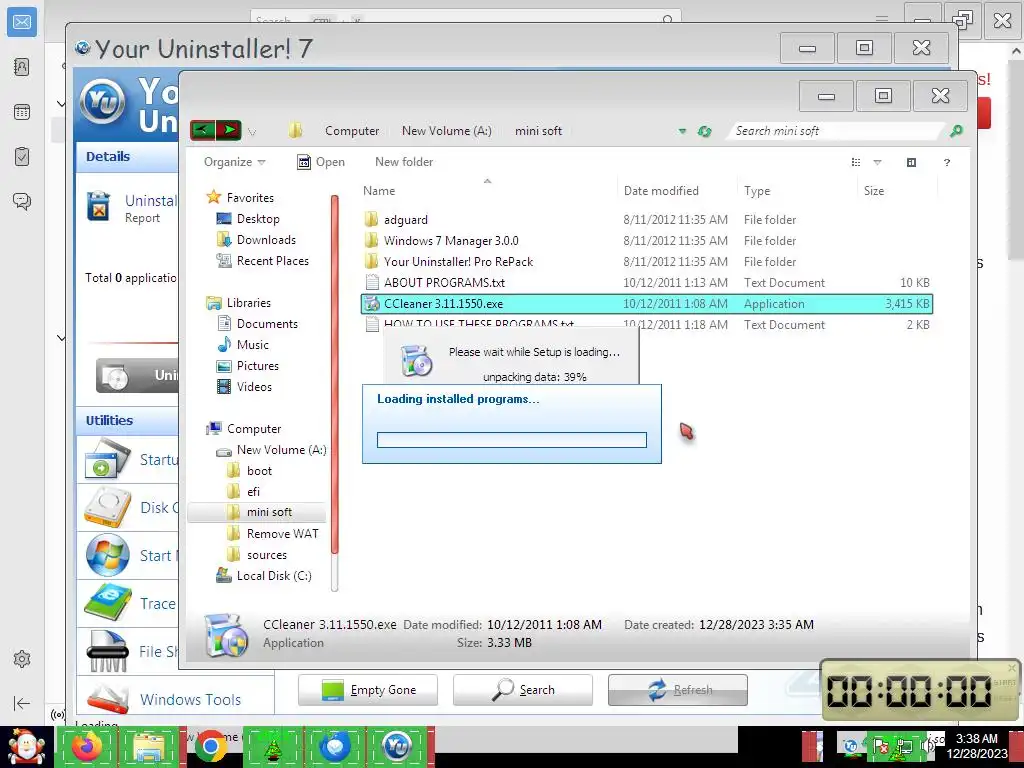Open the view options dropdown arrow
This screenshot has height=768, width=1024.
pos(877,162)
